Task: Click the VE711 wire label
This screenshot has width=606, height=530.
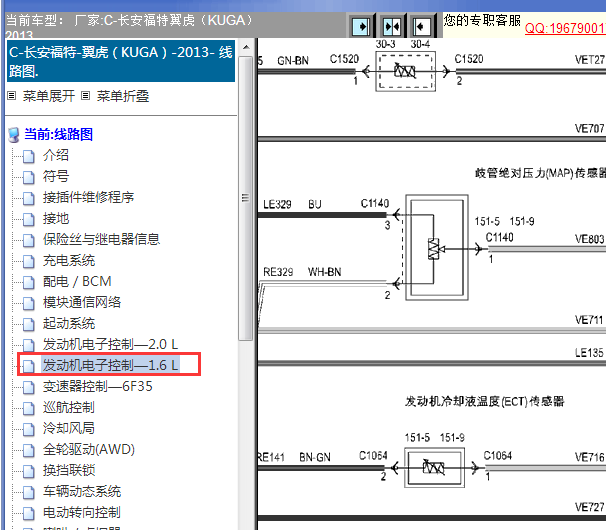Action: tap(589, 320)
